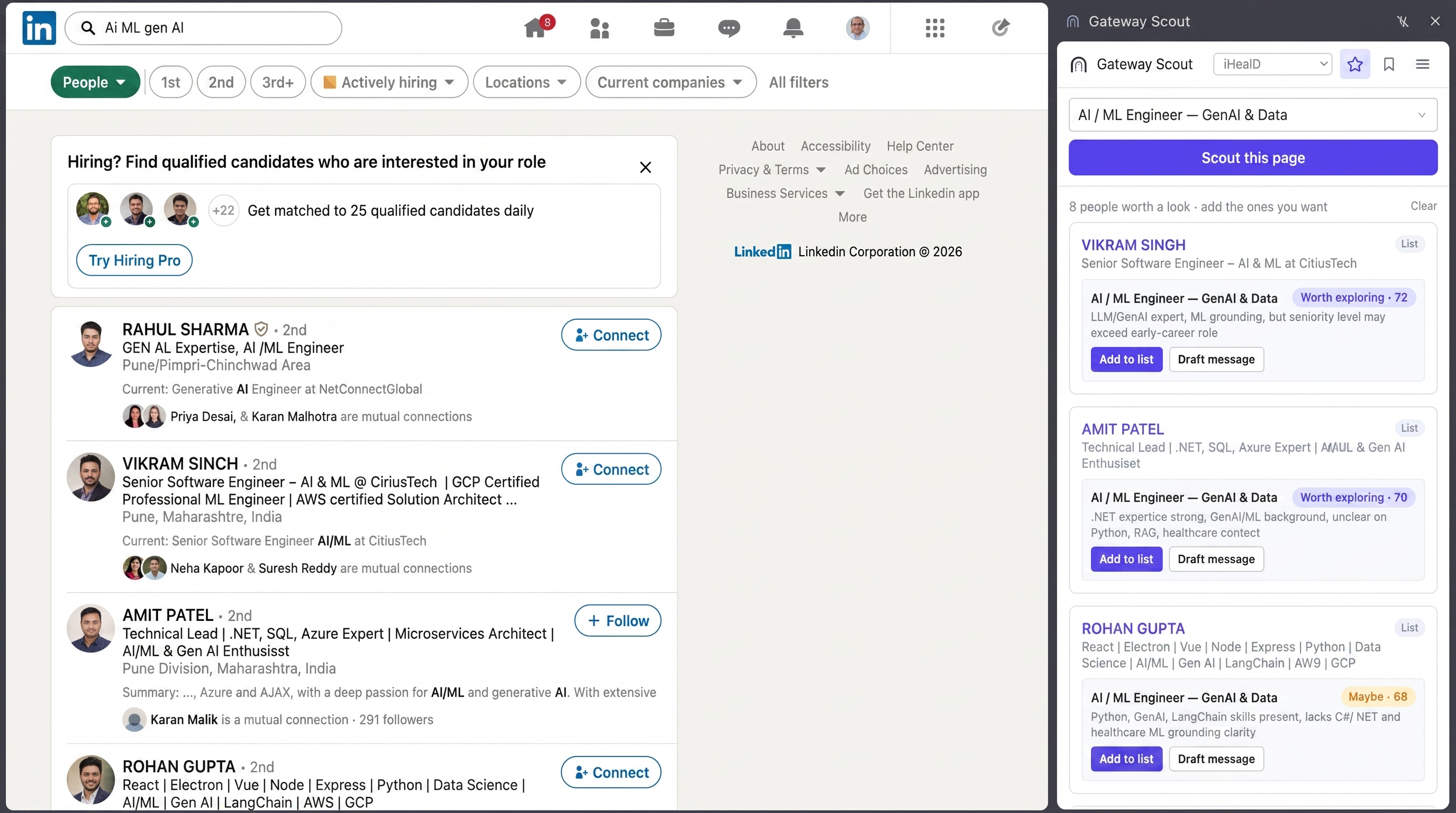
Task: Open the iHealD workspace dropdown
Action: (x=1272, y=64)
